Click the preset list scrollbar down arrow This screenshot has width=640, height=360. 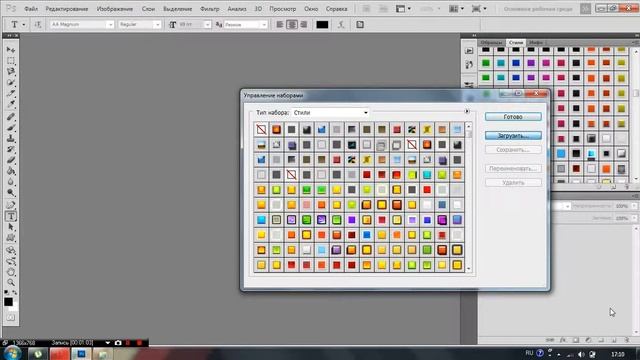[469, 269]
